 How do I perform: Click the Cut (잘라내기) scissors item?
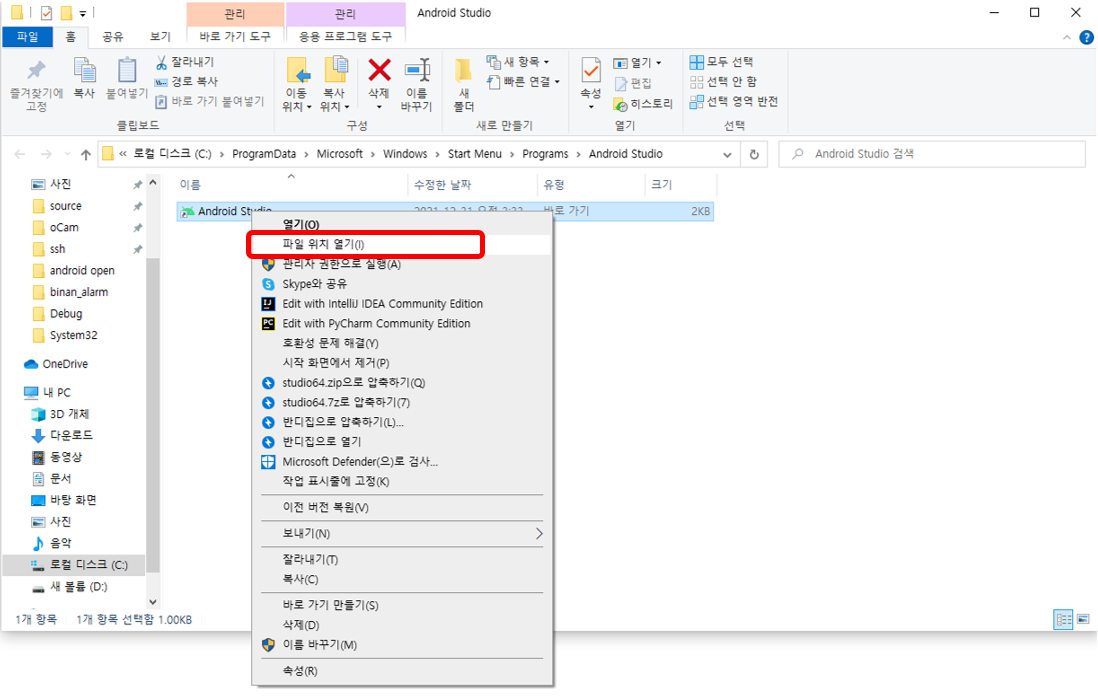point(185,62)
